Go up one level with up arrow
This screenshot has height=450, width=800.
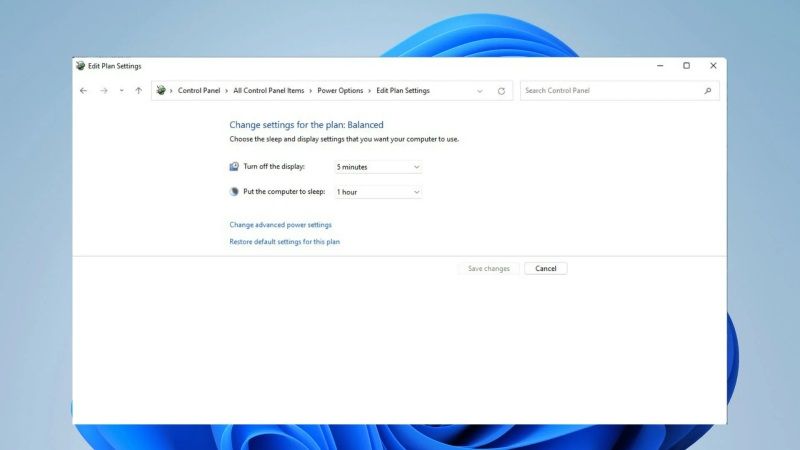pyautogui.click(x=138, y=91)
